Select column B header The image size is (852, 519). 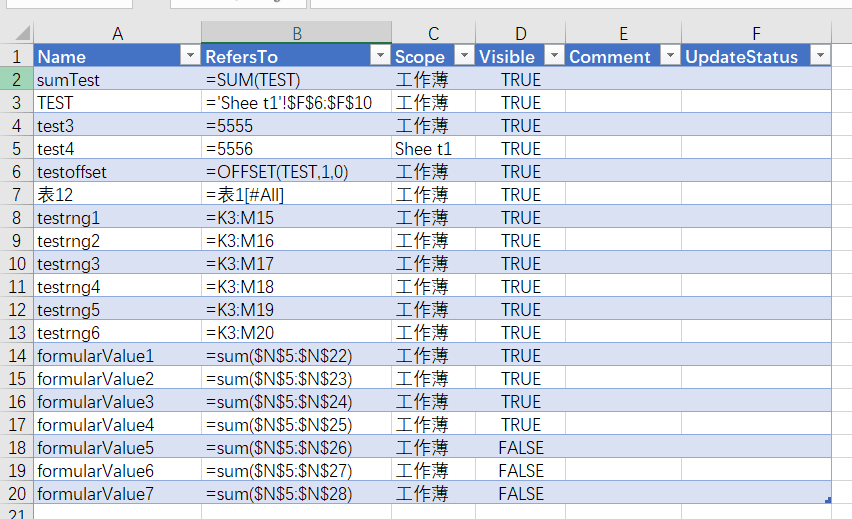pos(297,33)
